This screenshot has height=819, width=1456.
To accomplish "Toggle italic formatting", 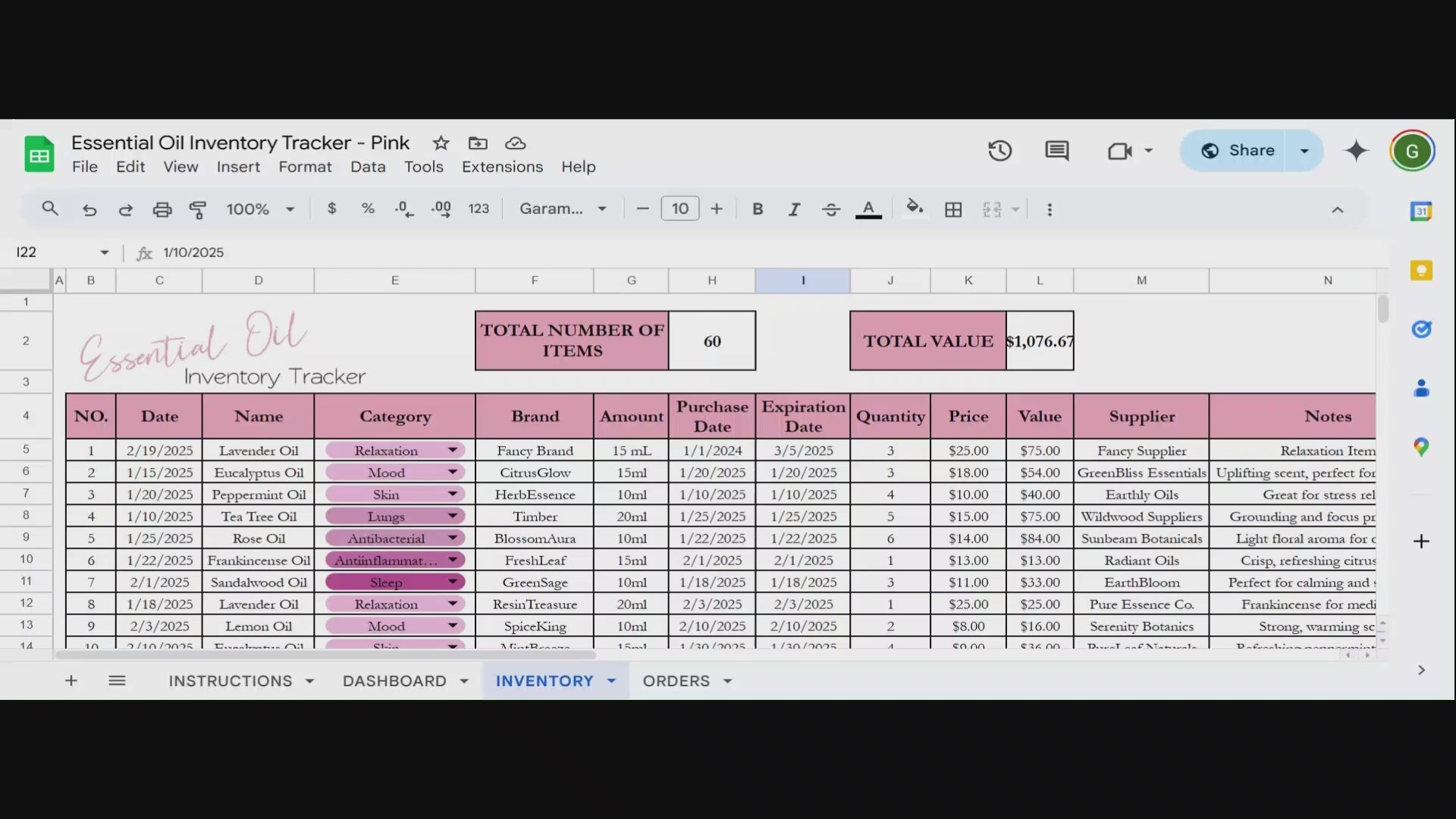I will [x=793, y=209].
